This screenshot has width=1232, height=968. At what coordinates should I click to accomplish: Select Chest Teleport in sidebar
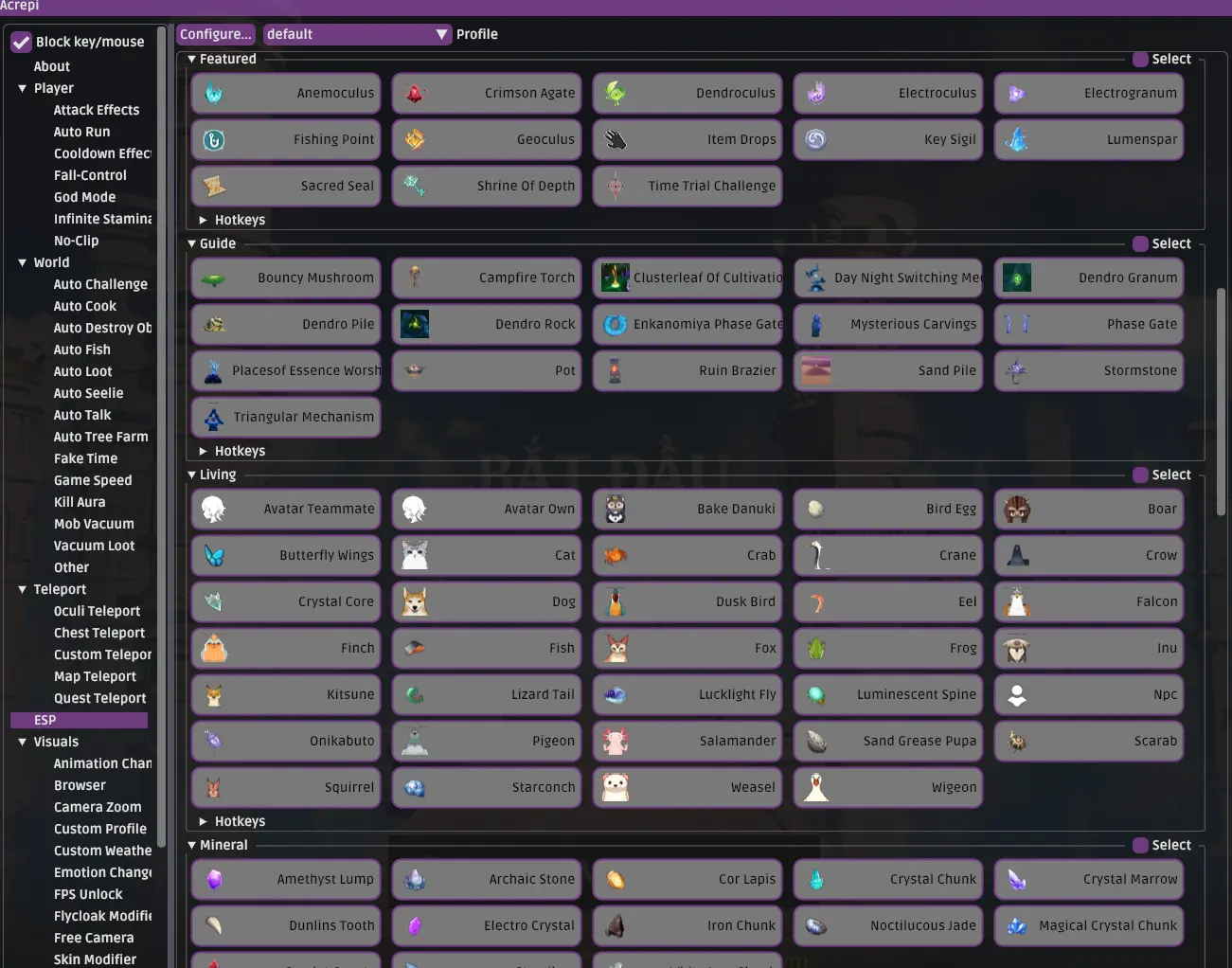(x=99, y=633)
